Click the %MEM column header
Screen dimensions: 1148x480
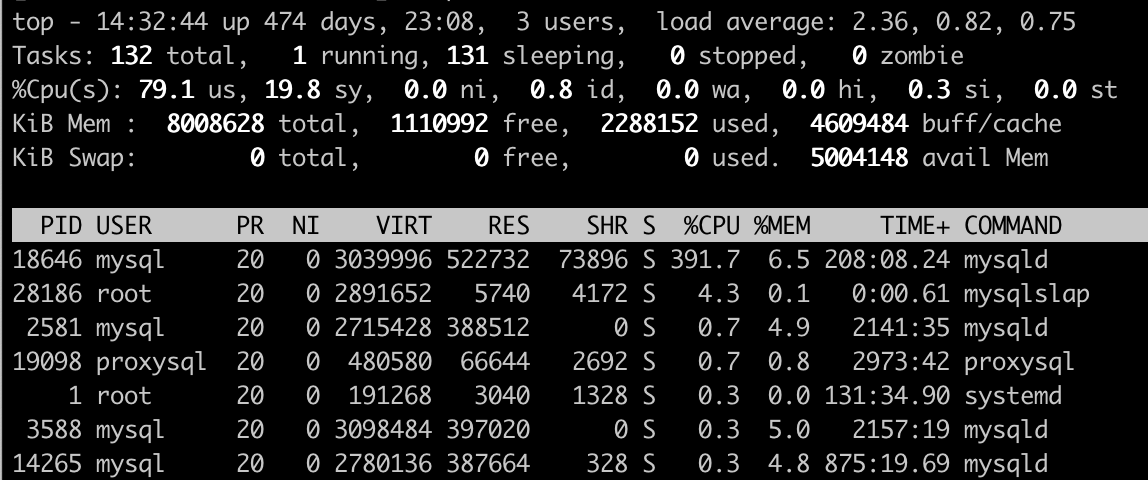tap(784, 226)
